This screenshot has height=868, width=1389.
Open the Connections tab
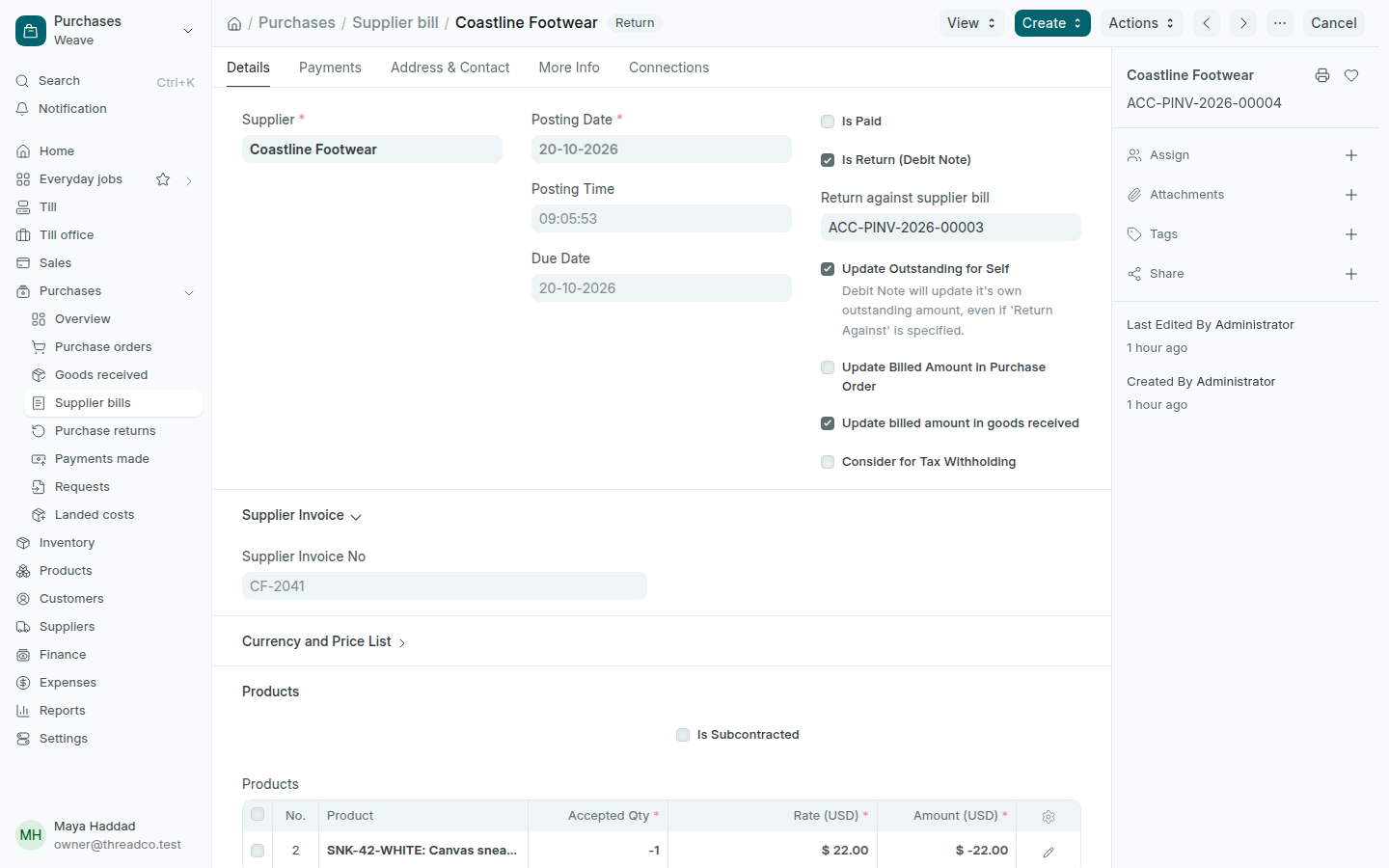click(668, 68)
